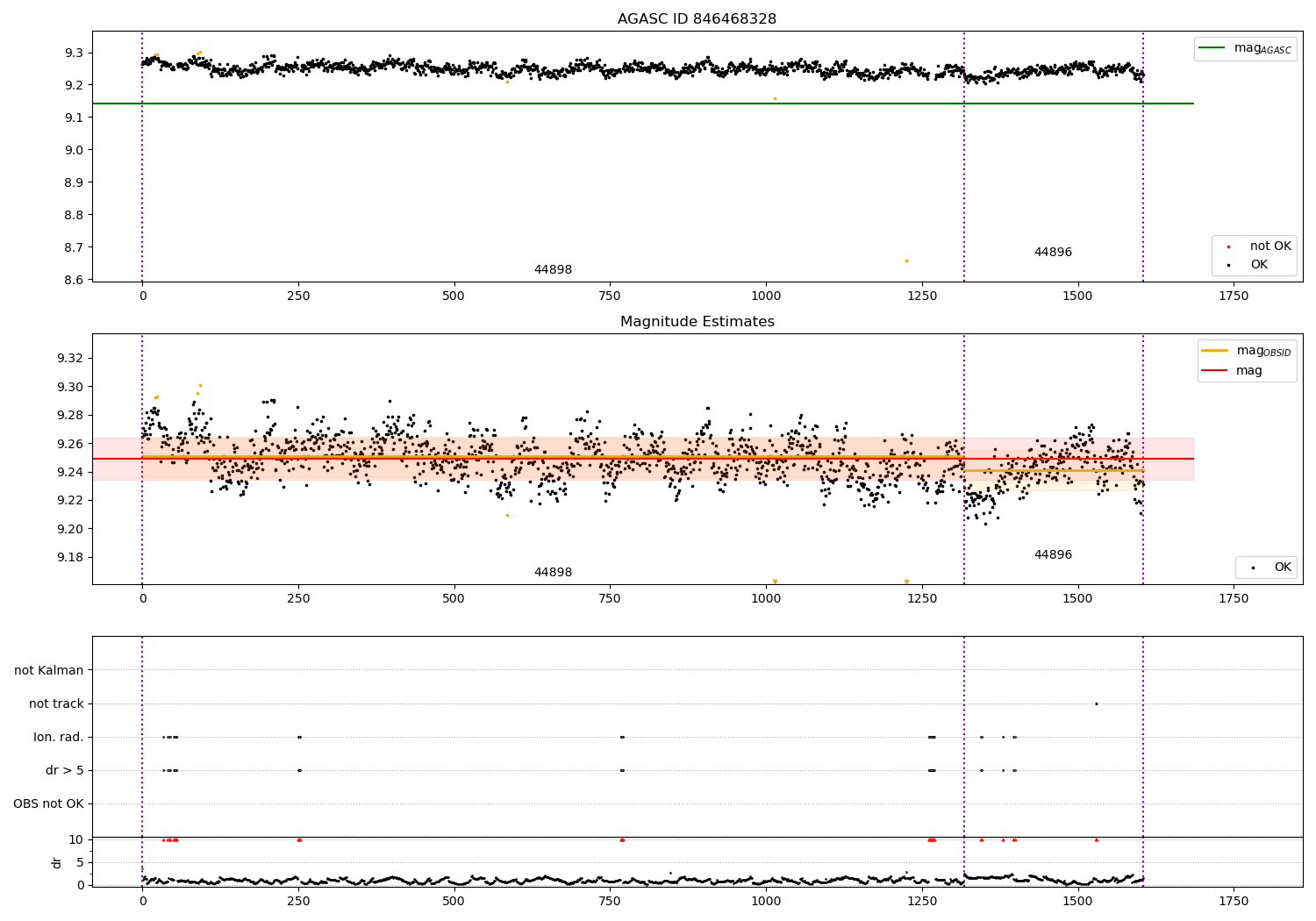Click the "44896" obsid label in the AGASC ID plot
The height and width of the screenshot is (921, 1316).
click(1053, 253)
